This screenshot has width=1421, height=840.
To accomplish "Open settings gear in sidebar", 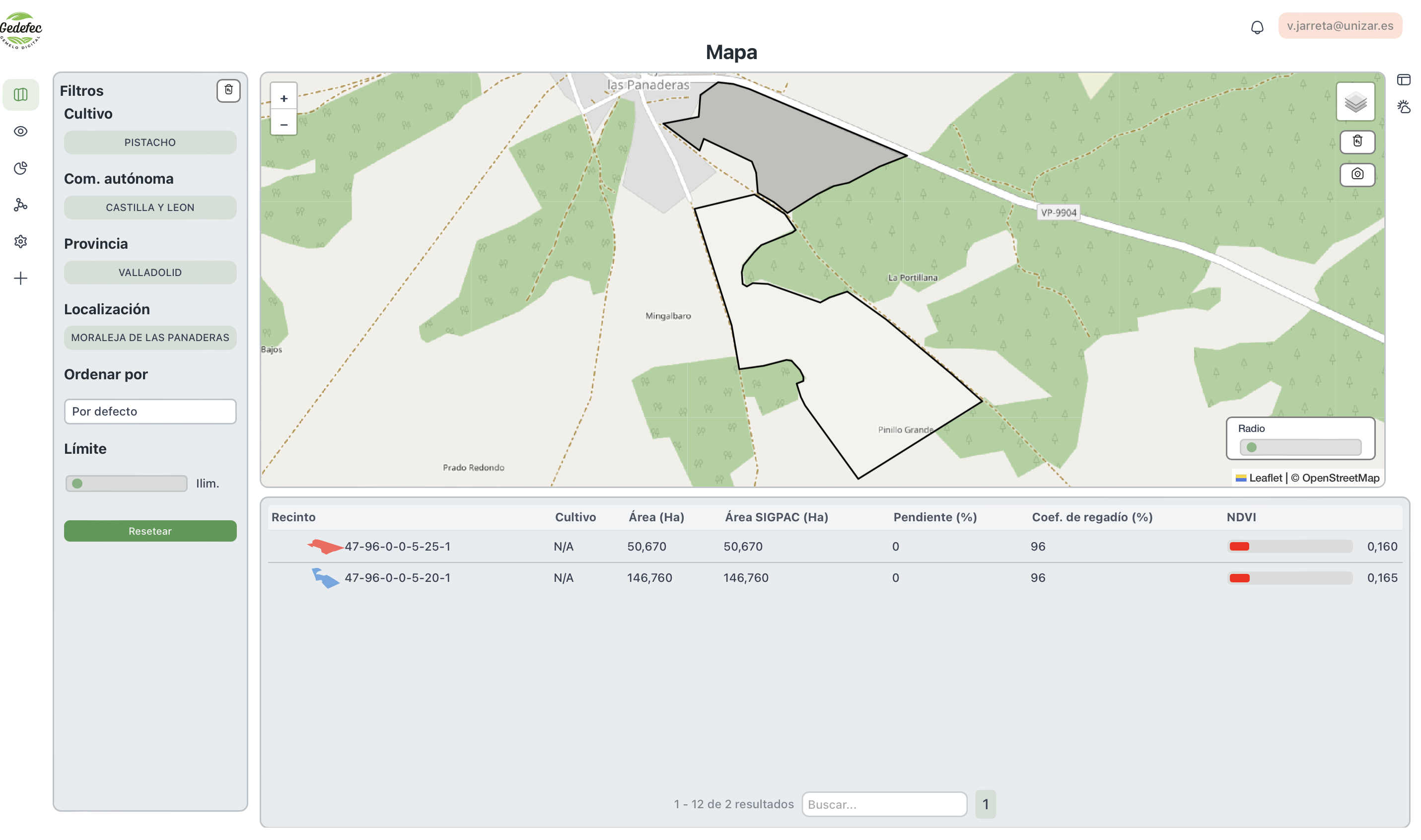I will pyautogui.click(x=21, y=242).
